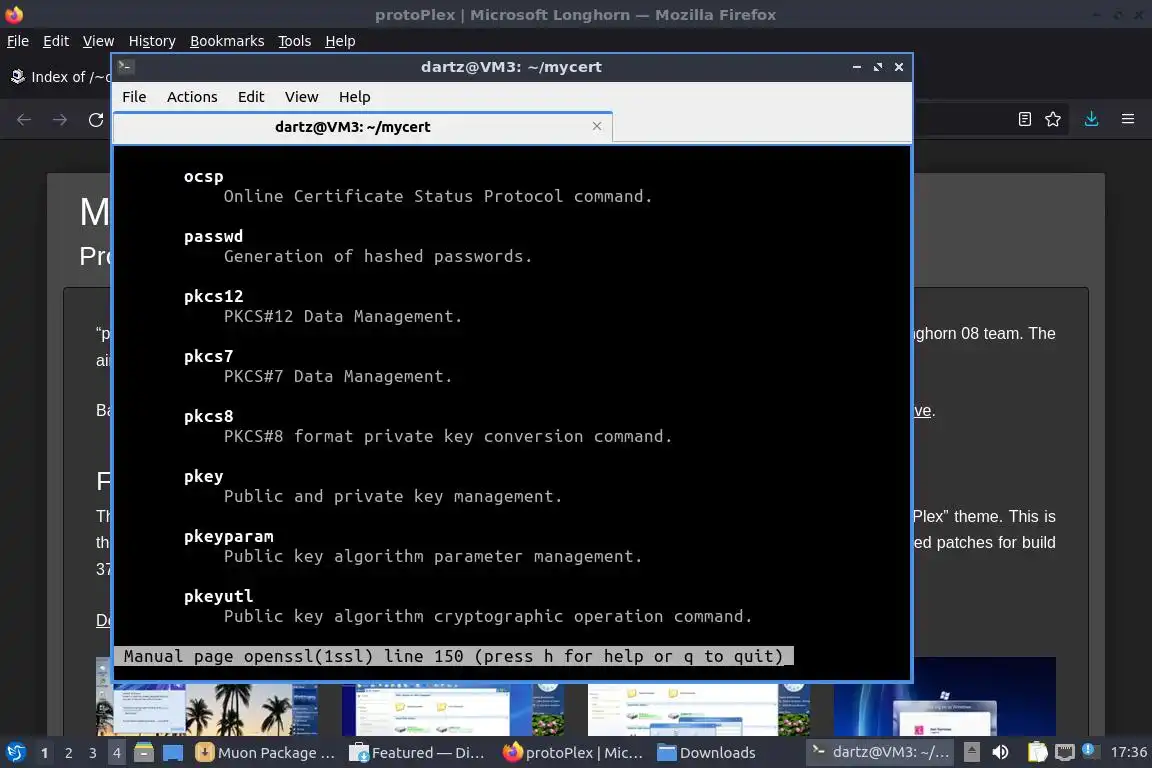Open Firefox Tools menu

(x=295, y=41)
